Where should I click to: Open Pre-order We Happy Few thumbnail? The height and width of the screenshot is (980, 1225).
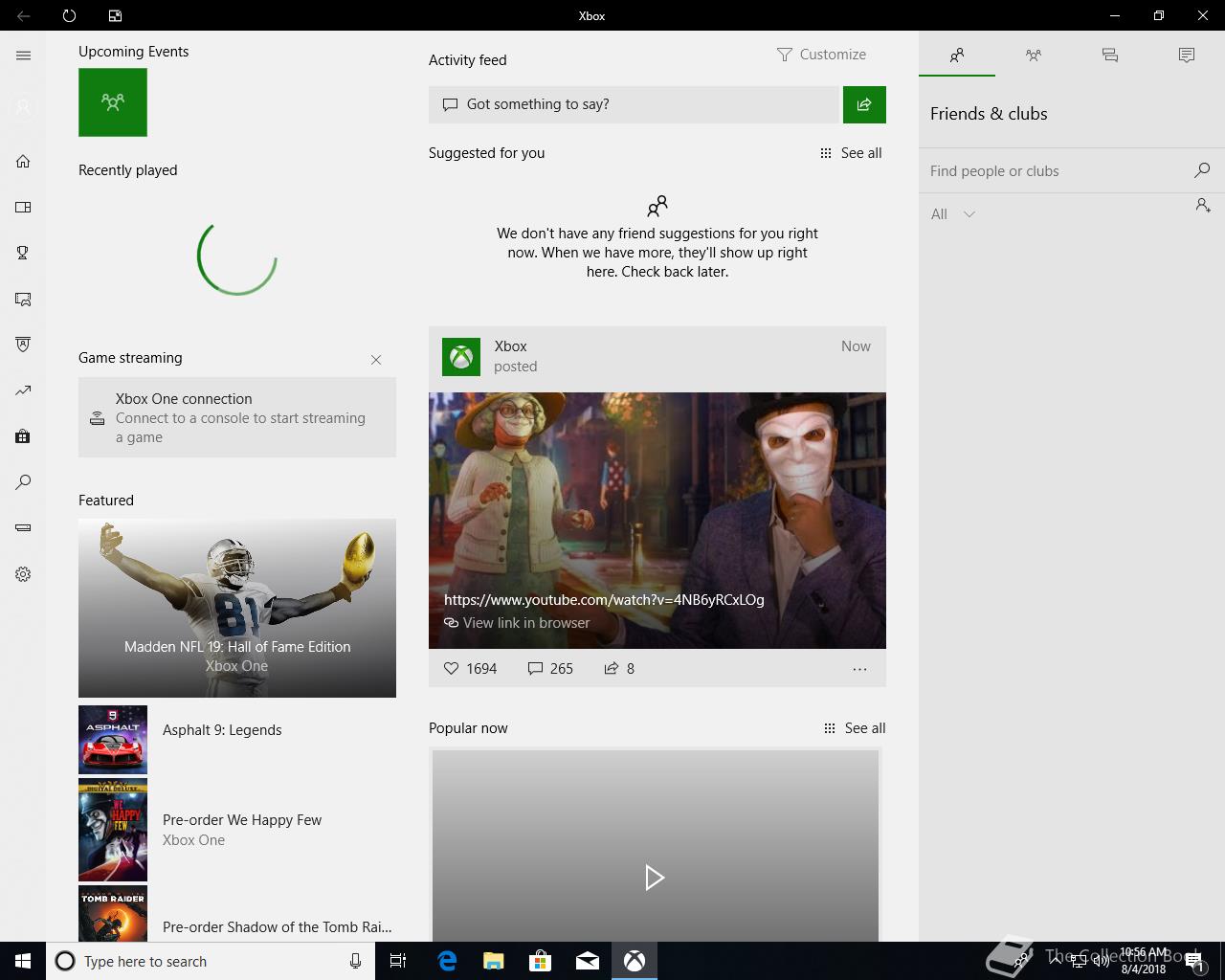(113, 830)
